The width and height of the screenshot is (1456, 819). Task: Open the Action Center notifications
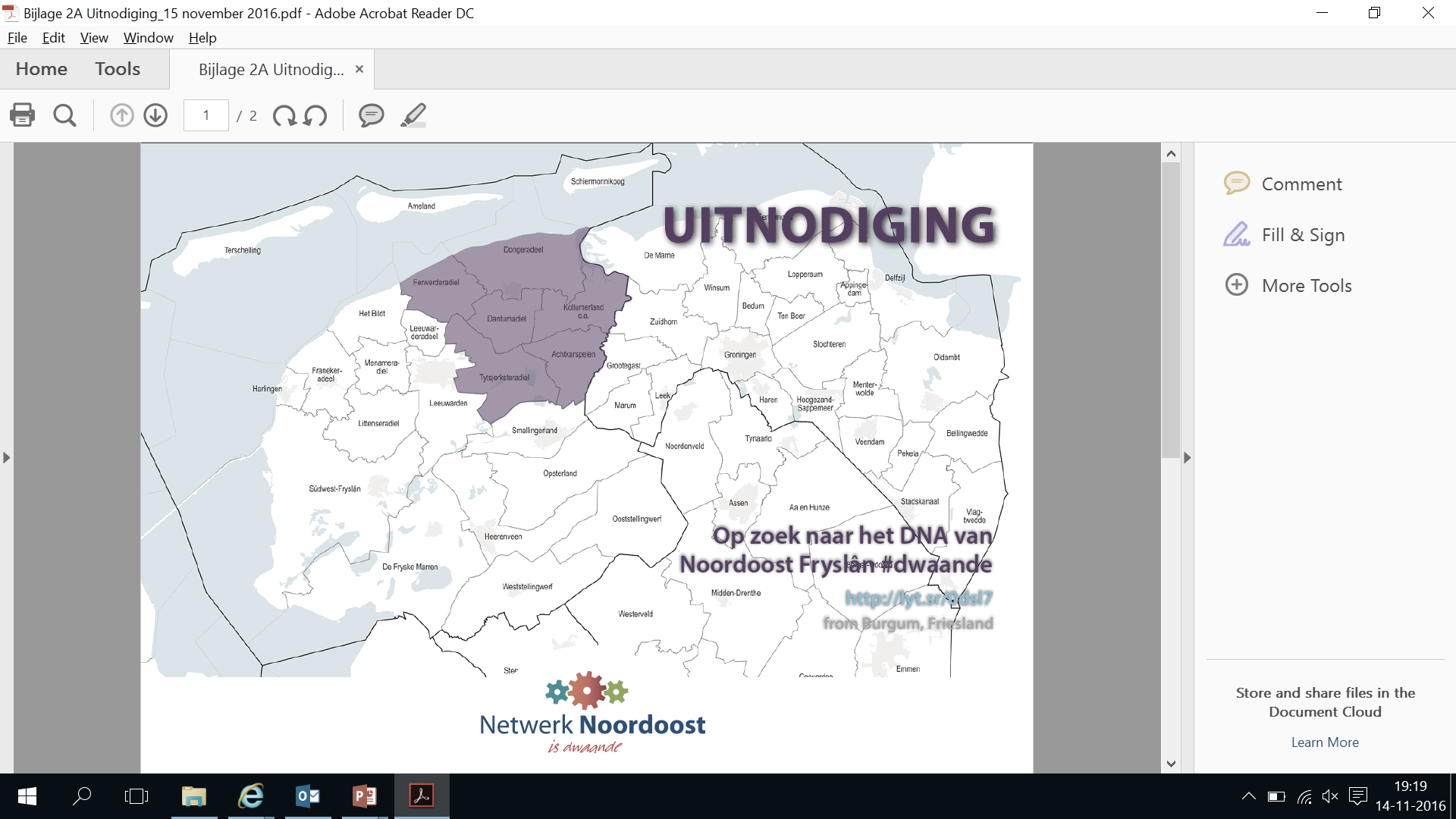1358,796
